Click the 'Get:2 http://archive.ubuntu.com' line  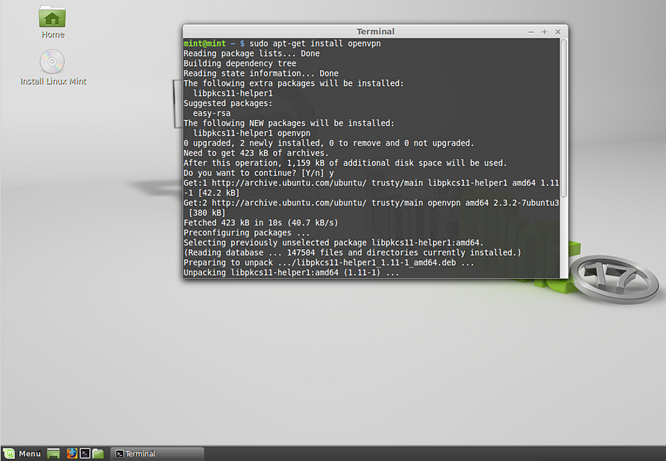(x=371, y=203)
